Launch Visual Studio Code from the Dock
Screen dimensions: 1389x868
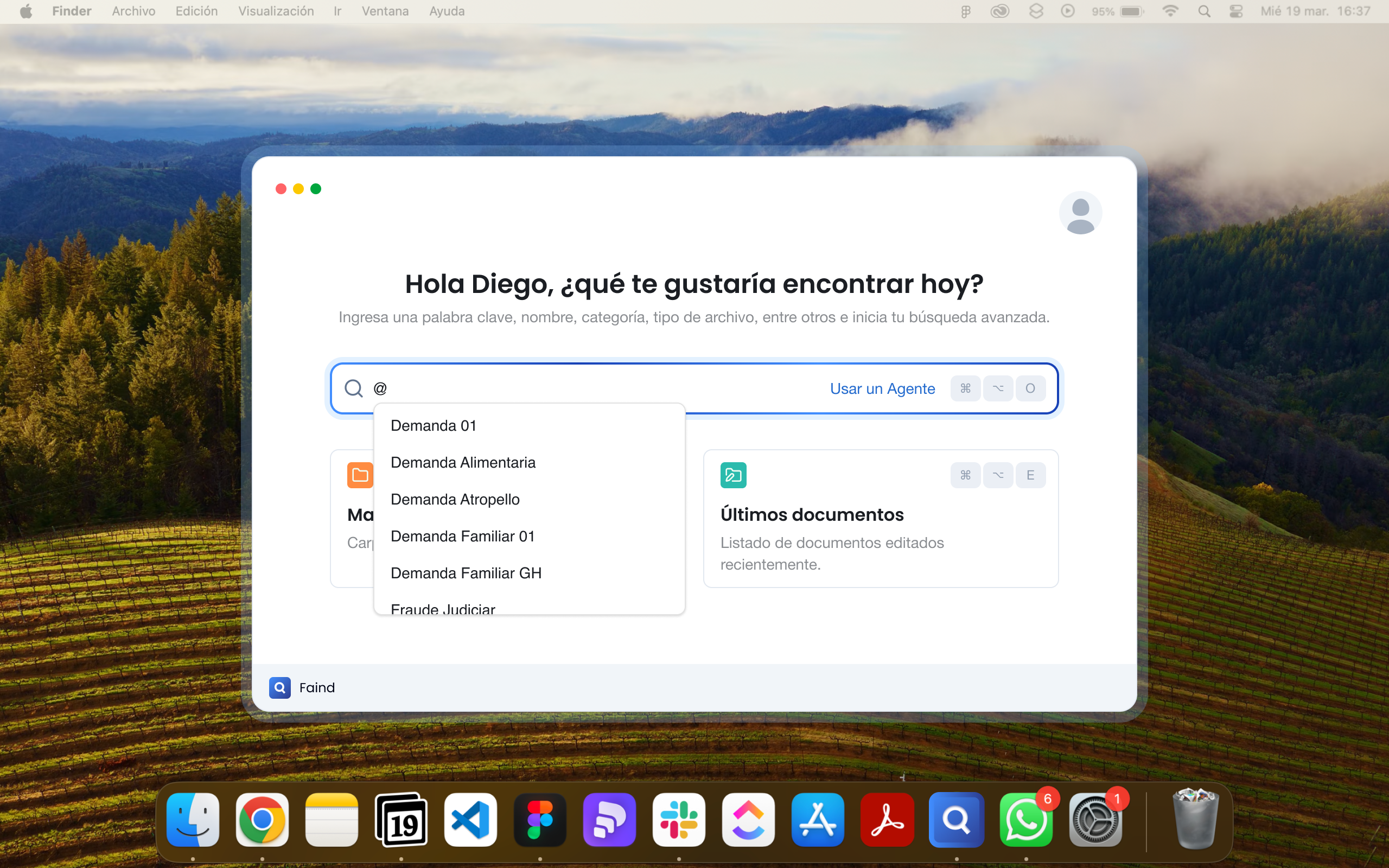coord(470,820)
